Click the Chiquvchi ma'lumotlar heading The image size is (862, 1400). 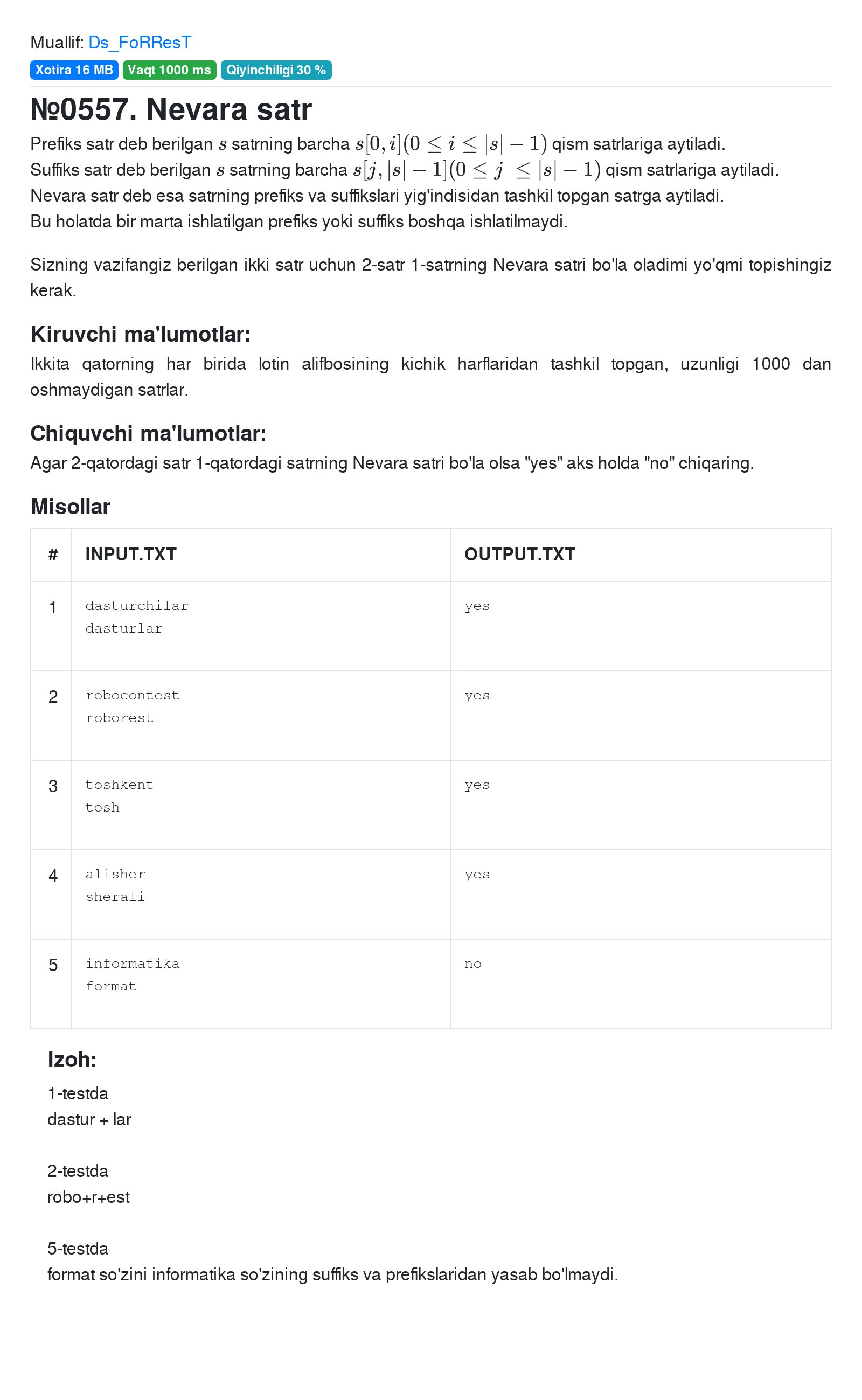148,433
